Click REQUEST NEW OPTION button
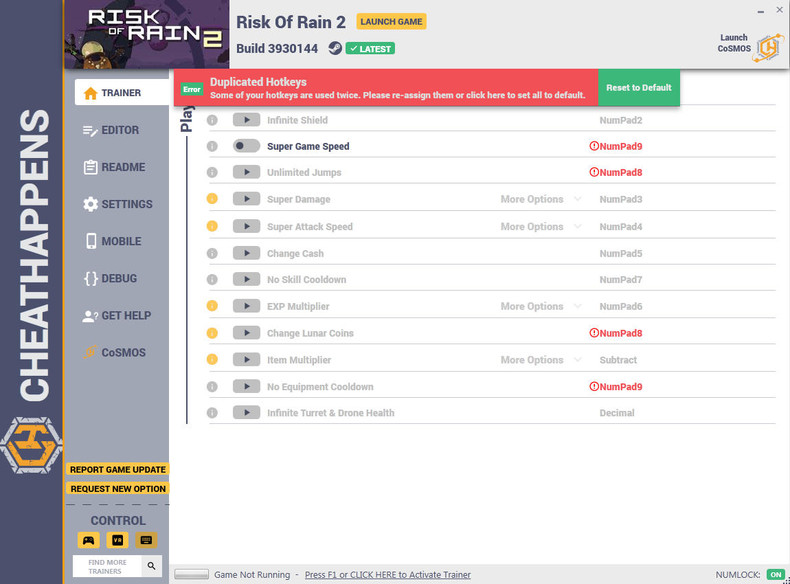 [118, 489]
